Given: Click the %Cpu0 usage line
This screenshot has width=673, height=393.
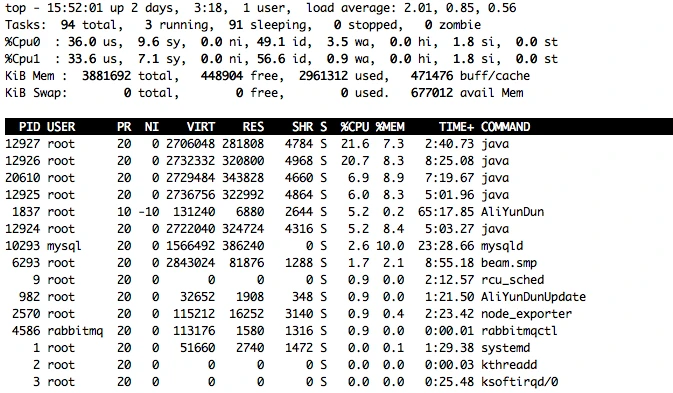Looking at the screenshot, I should coord(281,42).
